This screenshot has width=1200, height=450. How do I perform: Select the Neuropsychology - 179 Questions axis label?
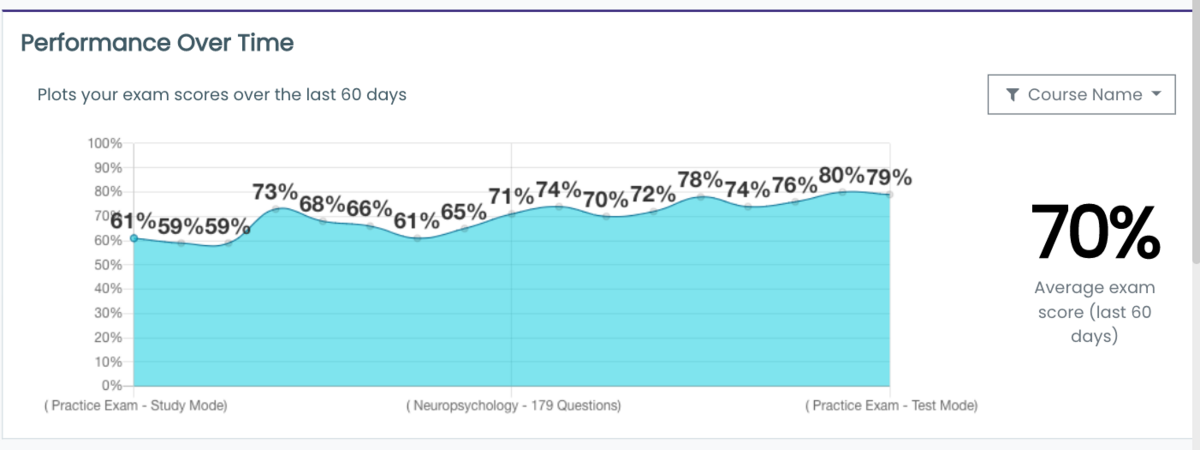tap(513, 406)
